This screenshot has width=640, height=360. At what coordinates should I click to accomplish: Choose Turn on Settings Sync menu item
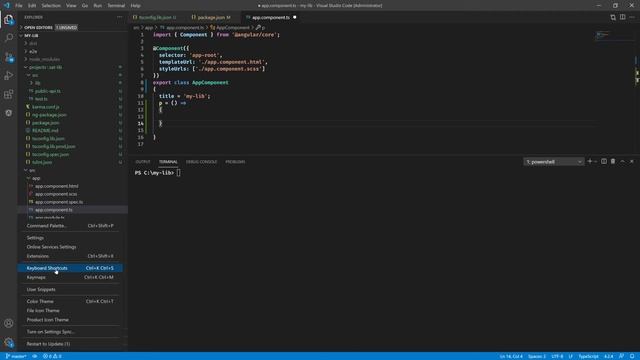[70, 332]
